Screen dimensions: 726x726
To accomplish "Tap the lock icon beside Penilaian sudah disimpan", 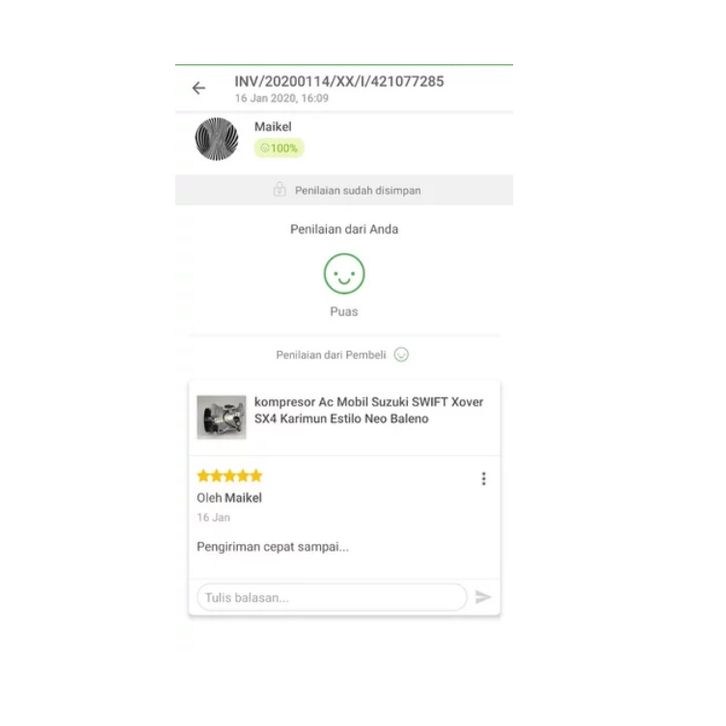I will pos(280,189).
